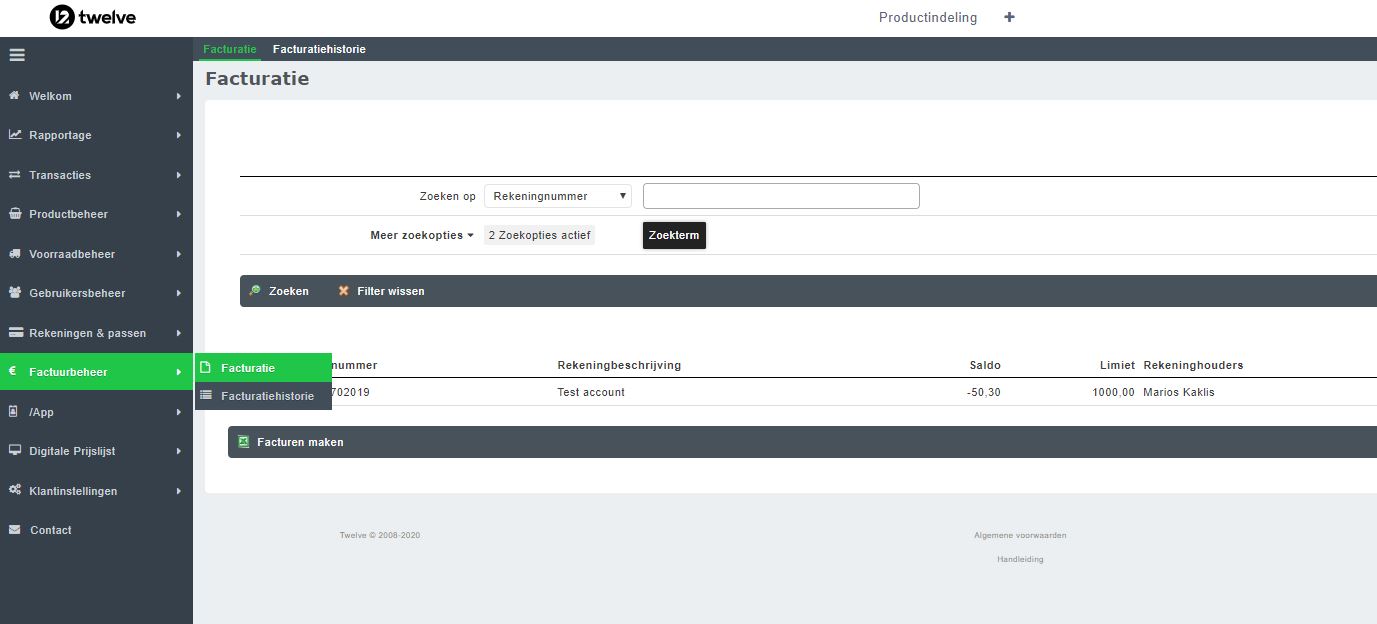
Task: Click the Zoeken magnifier icon
Action: tap(255, 291)
